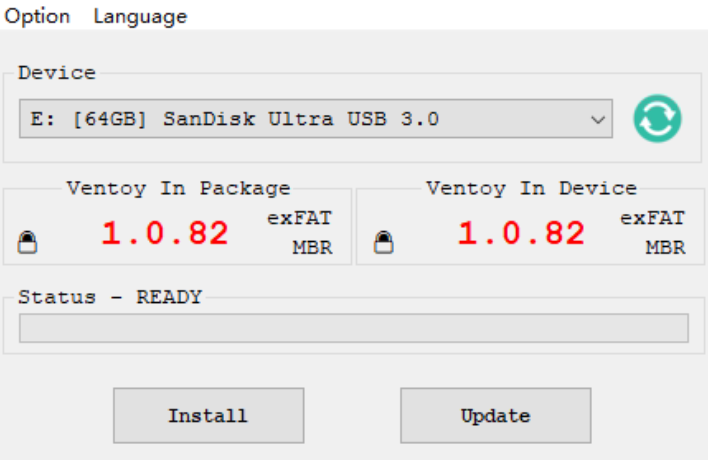The height and width of the screenshot is (460, 708).
Task: Open the Option menu
Action: tap(37, 17)
